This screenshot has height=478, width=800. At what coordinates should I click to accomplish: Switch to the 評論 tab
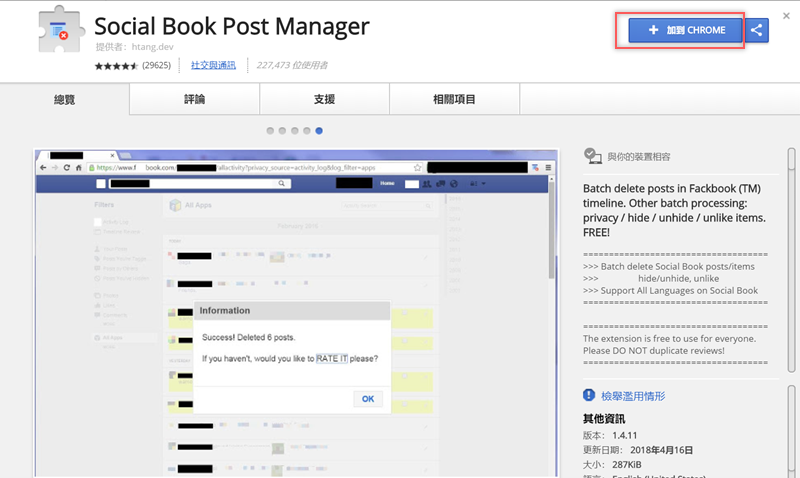[x=194, y=99]
